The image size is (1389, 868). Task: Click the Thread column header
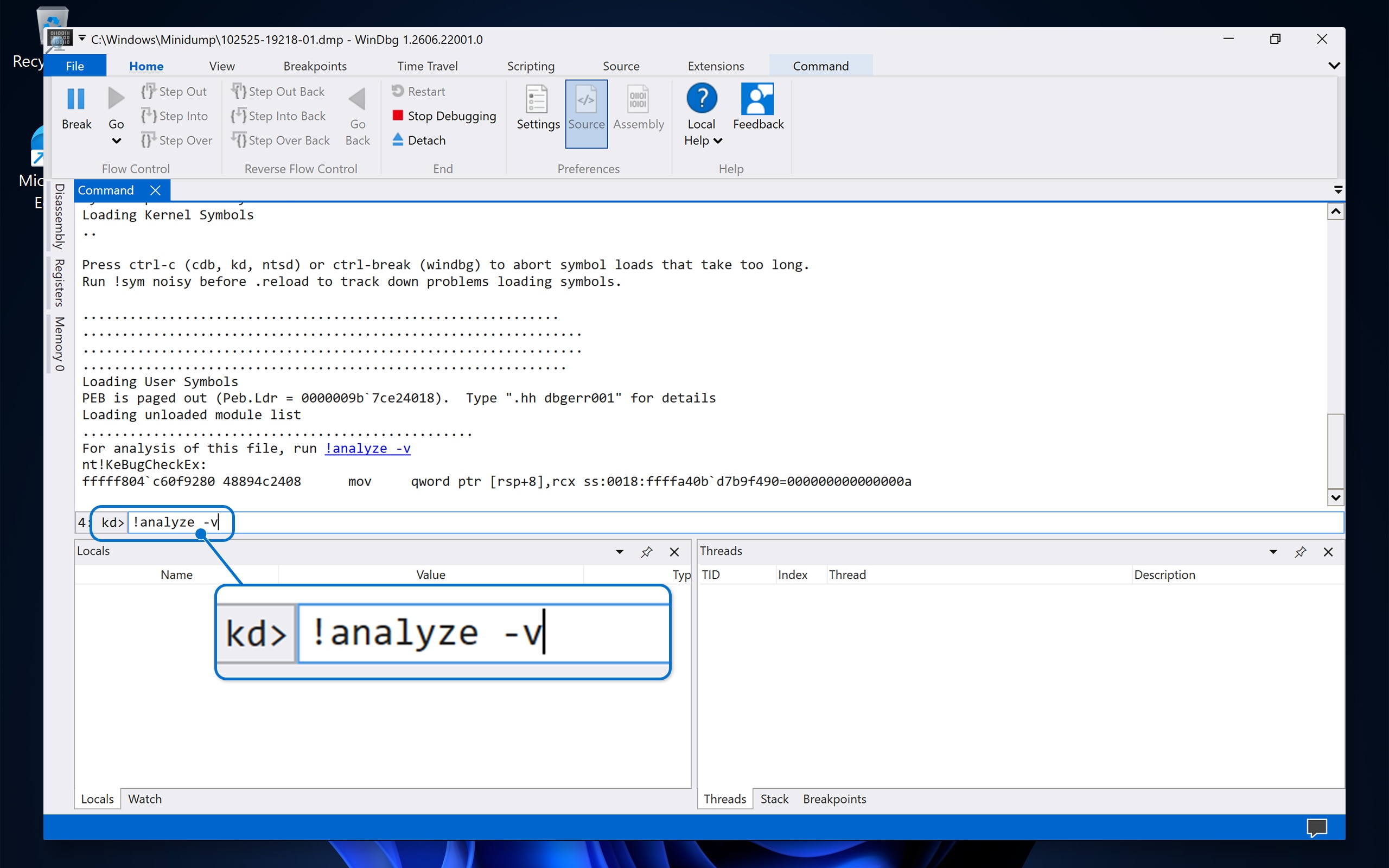(979, 575)
